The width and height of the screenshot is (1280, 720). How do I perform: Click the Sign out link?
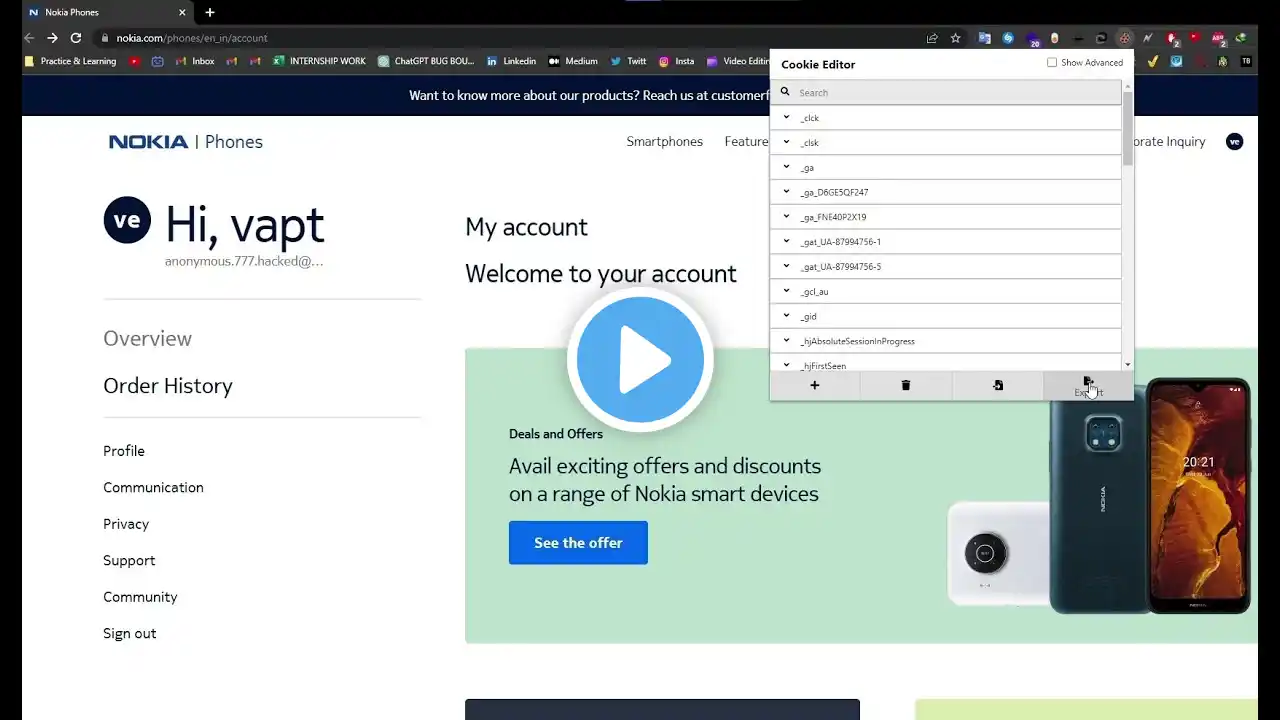tap(130, 633)
